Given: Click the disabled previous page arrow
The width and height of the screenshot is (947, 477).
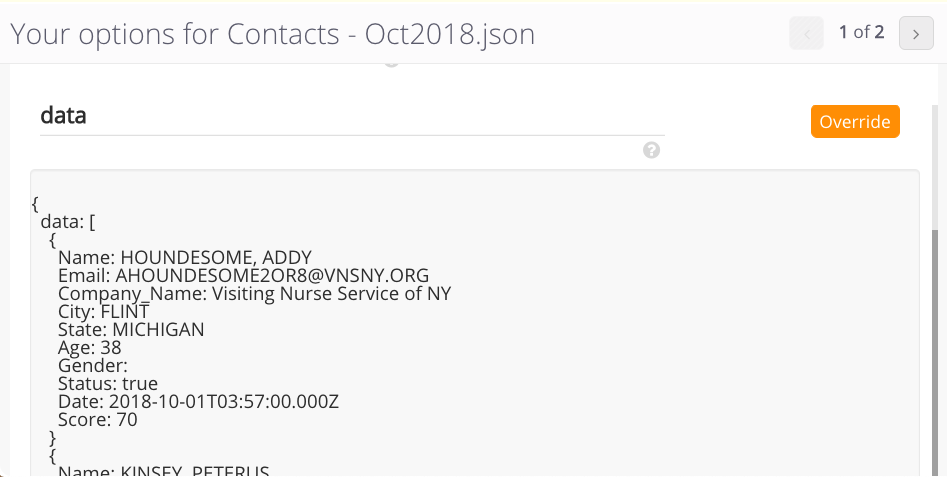Looking at the screenshot, I should 806,33.
